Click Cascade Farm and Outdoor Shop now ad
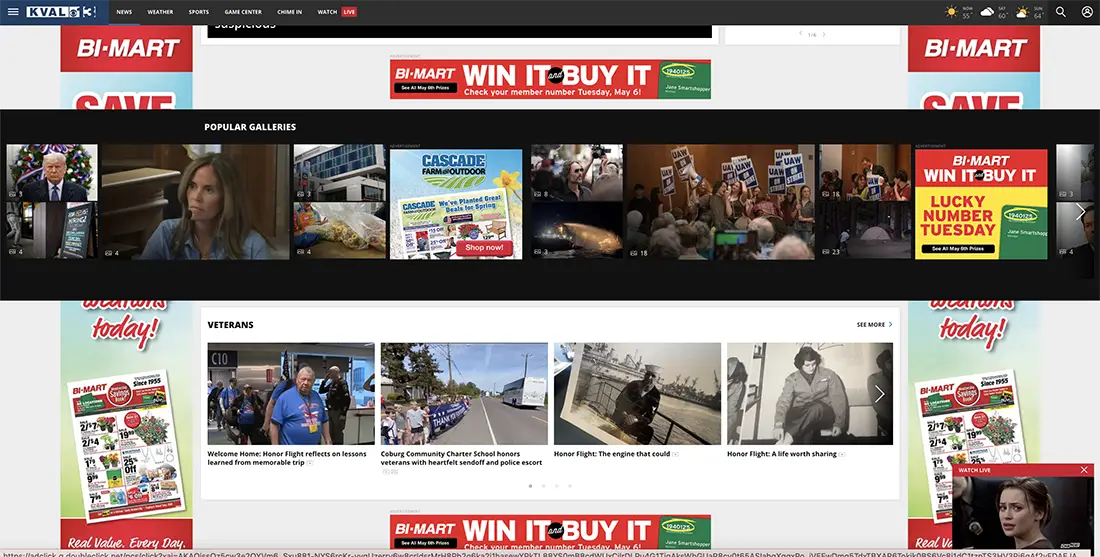 pyautogui.click(x=456, y=204)
